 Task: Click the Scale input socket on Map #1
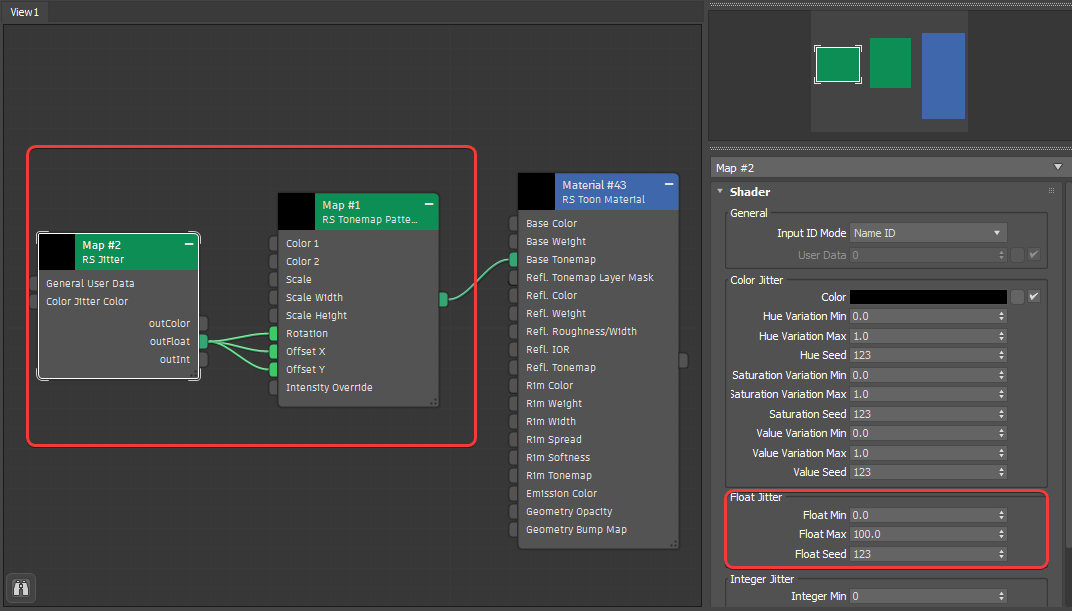[x=273, y=280]
